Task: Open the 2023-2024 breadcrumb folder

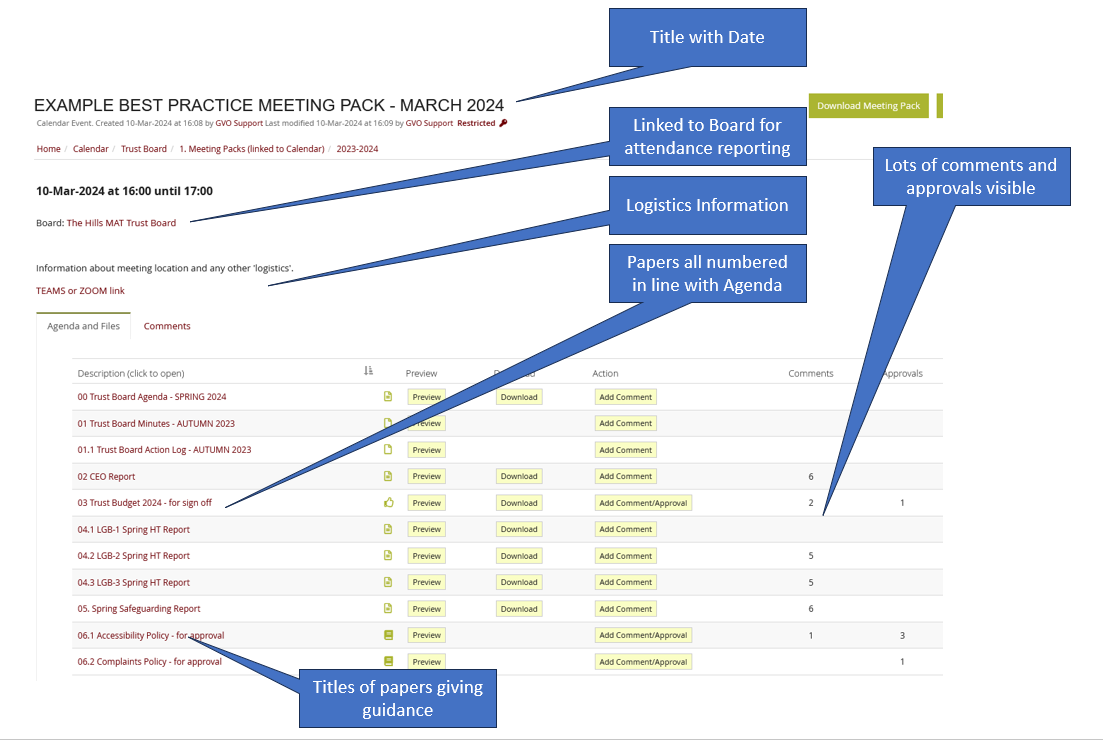Action: pyautogui.click(x=357, y=149)
